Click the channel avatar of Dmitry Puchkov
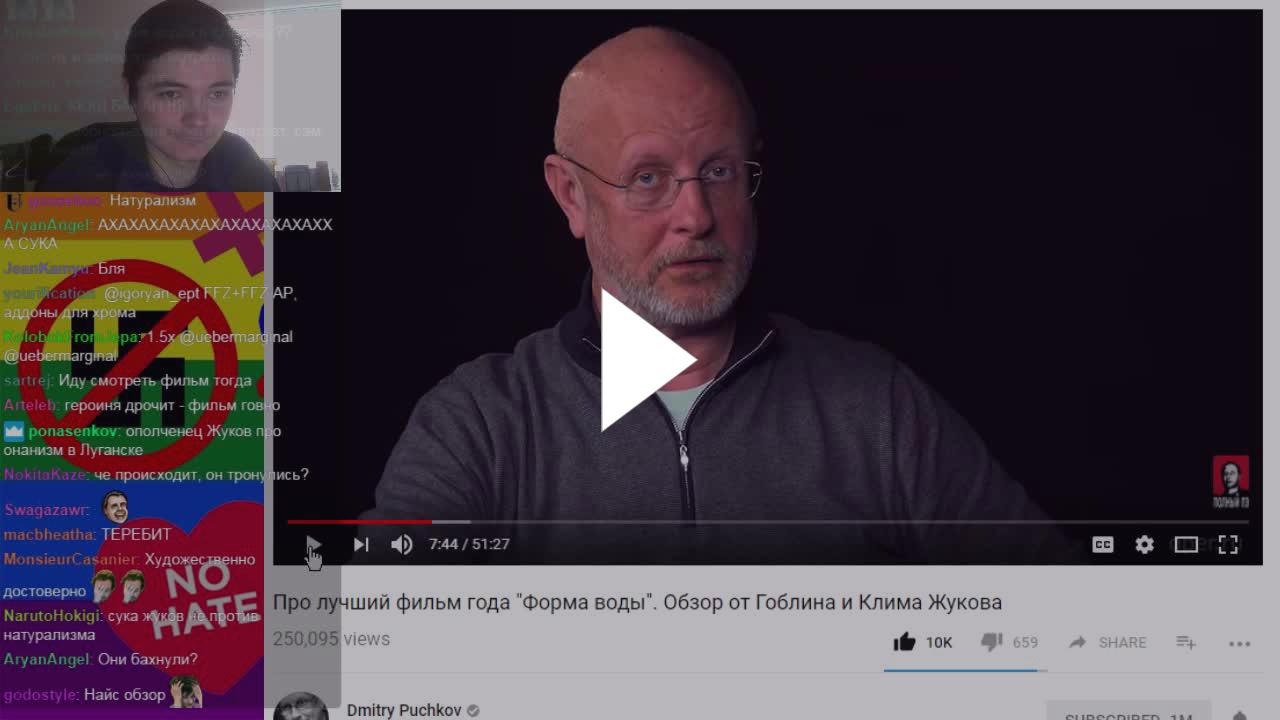1280x720 pixels. pyautogui.click(x=300, y=706)
